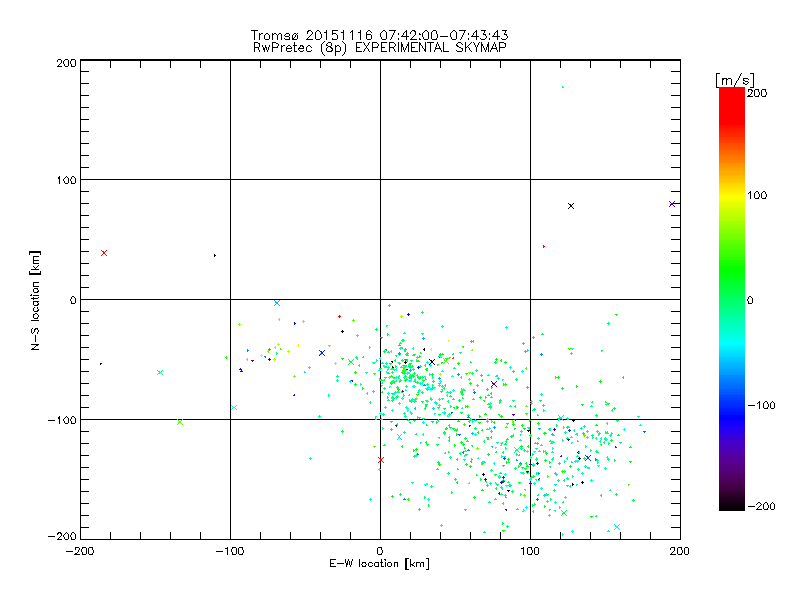Select the "E-W location [km]" axis label
Viewport: 800px width, 600px height.
pyautogui.click(x=379, y=564)
